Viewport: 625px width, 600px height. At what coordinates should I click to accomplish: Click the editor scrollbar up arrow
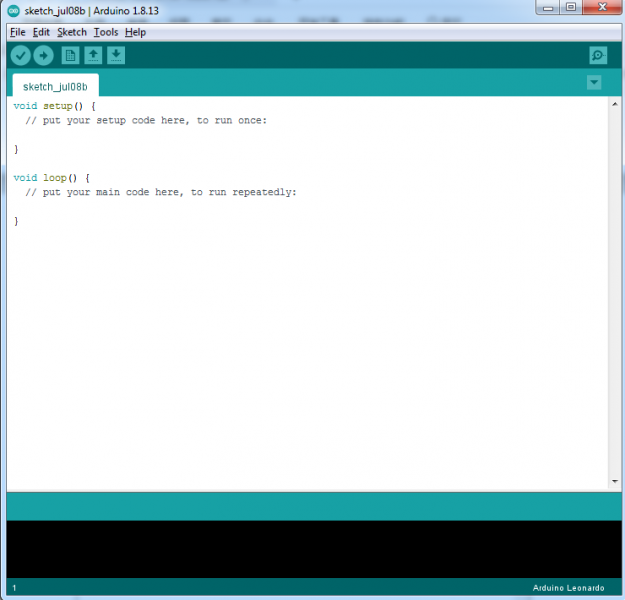[x=615, y=104]
